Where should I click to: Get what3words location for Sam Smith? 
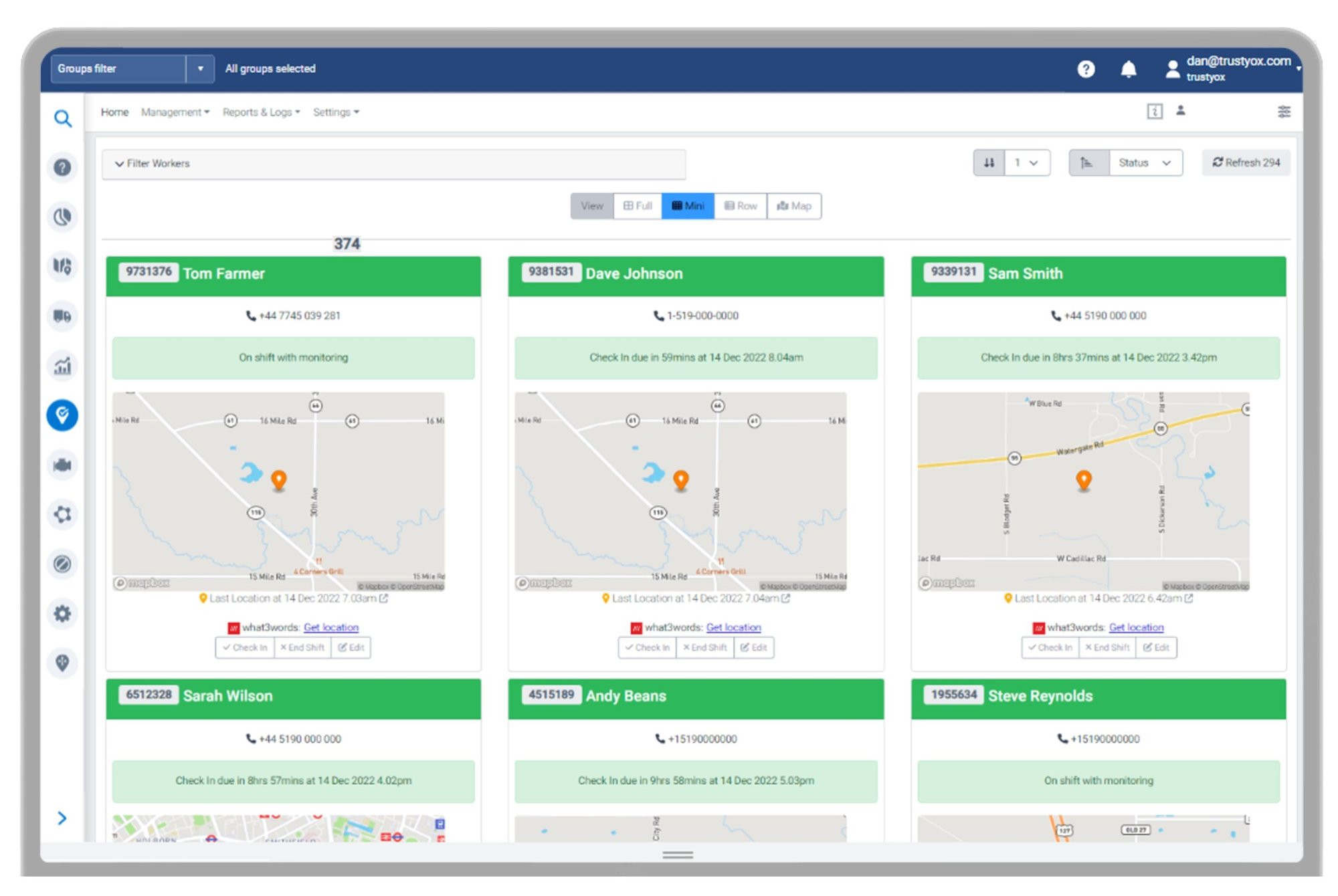click(1137, 627)
